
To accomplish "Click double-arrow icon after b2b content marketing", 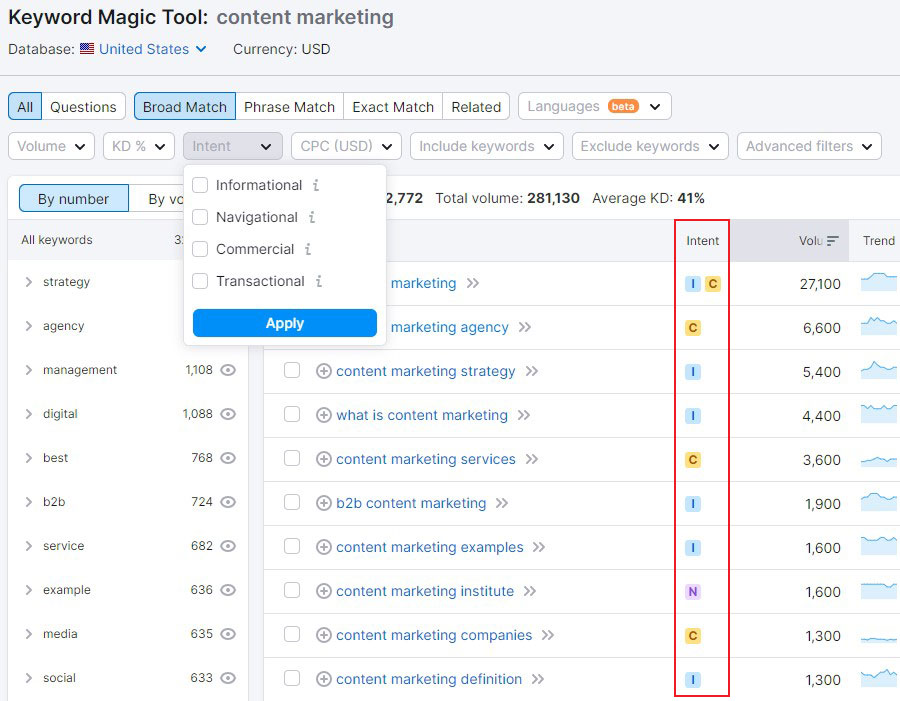I will [502, 503].
